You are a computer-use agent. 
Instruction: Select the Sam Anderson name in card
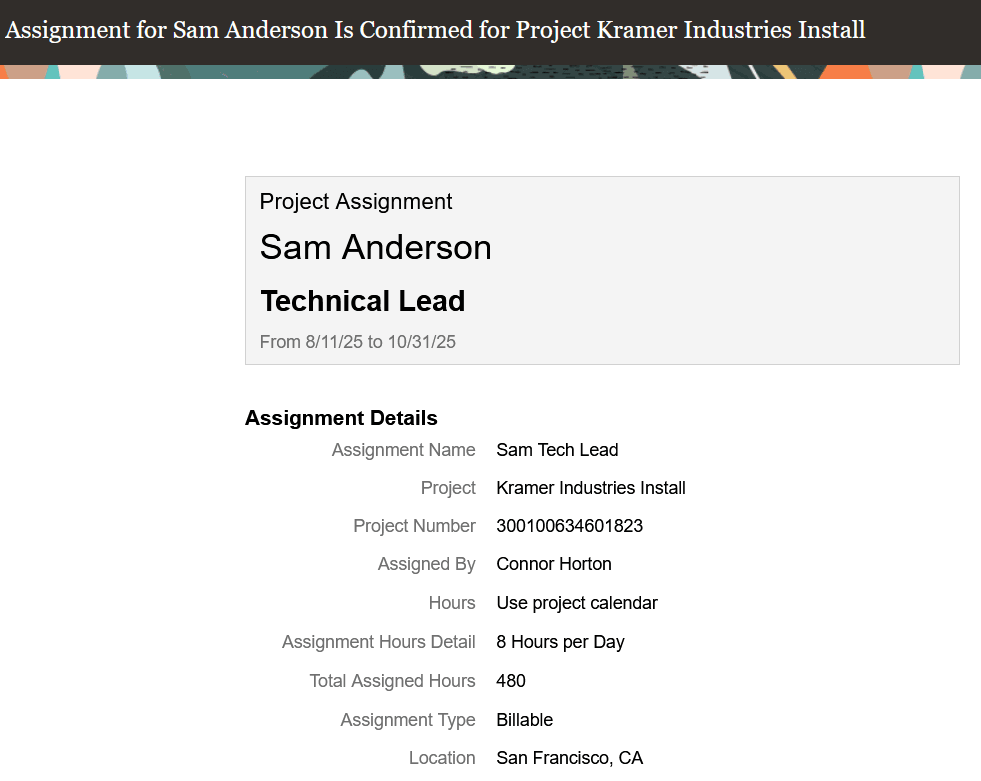pyautogui.click(x=375, y=247)
